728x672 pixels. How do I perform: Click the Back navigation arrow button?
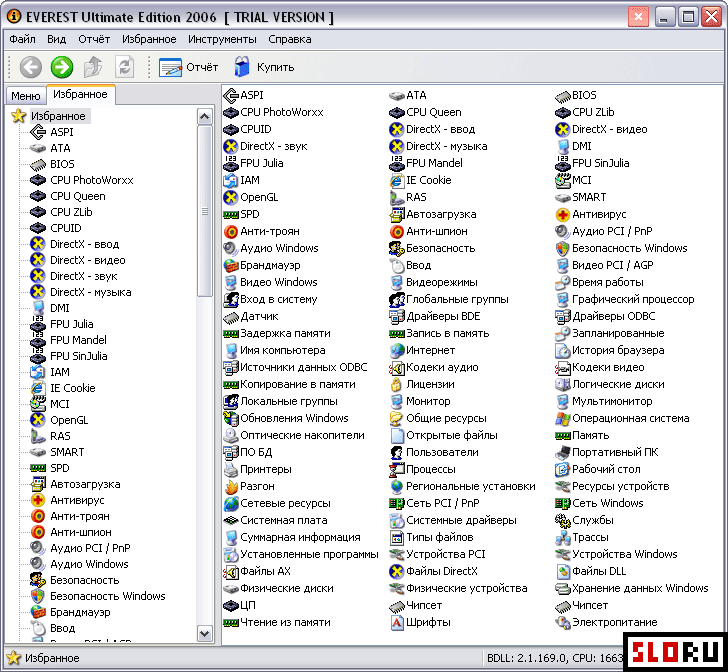pyautogui.click(x=31, y=67)
